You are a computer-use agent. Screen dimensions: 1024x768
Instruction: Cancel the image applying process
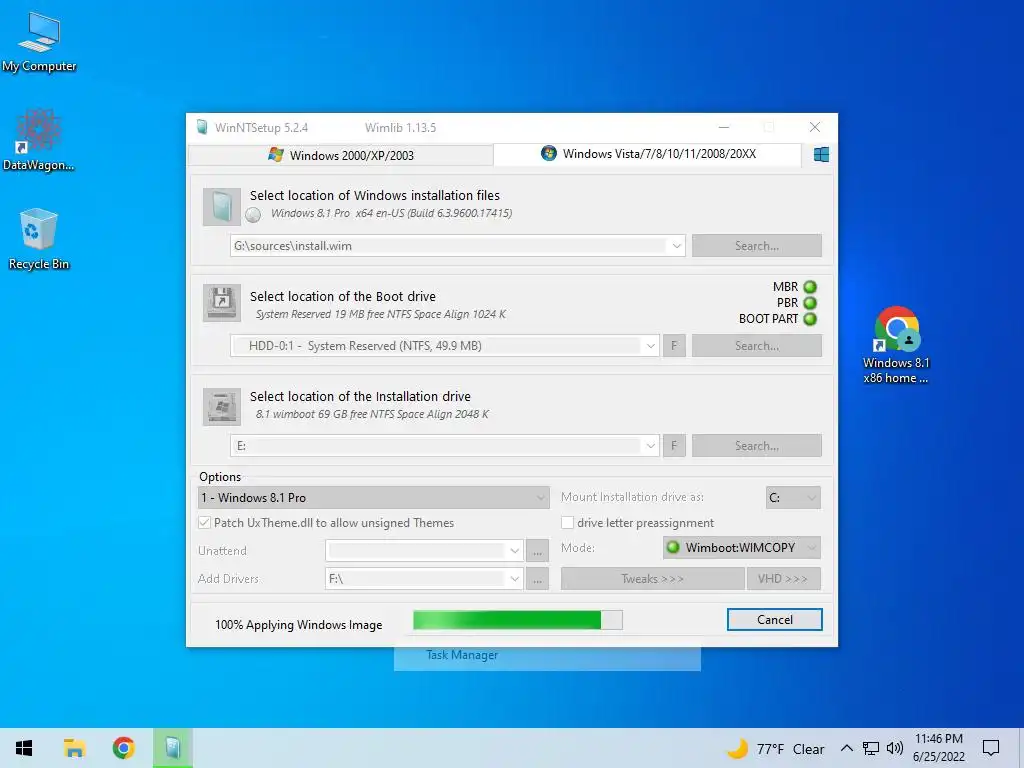point(775,620)
